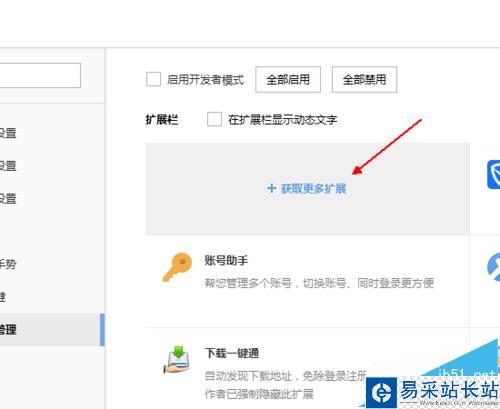Click the 全部启用 button

click(288, 79)
